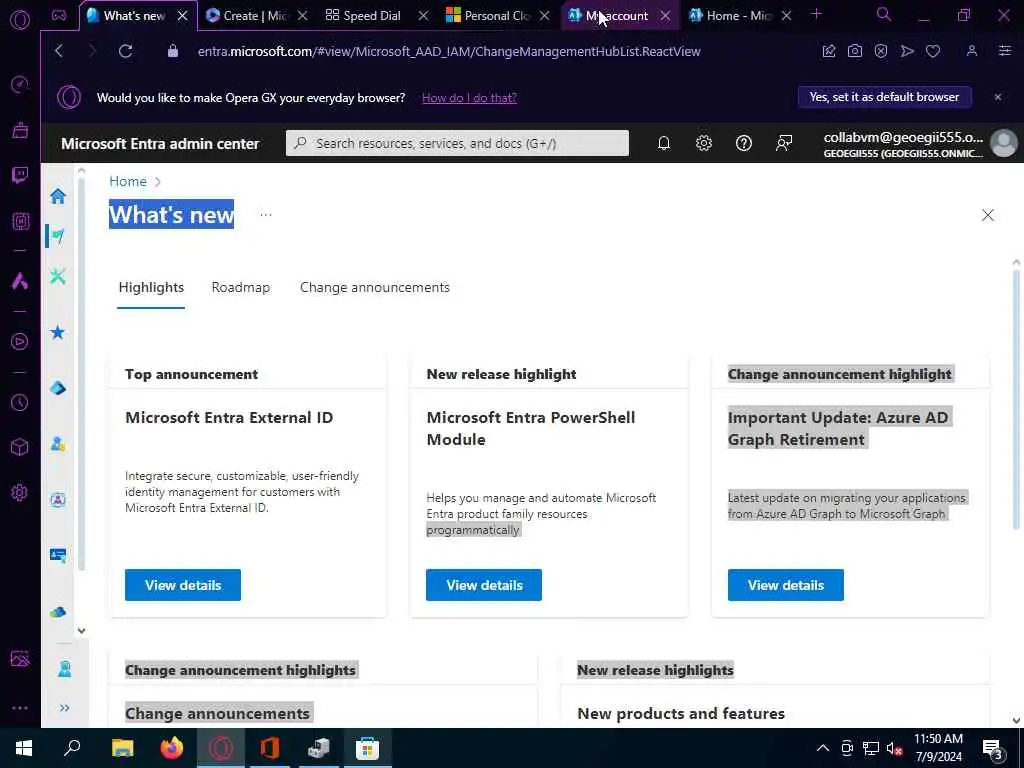Screen dimensions: 1024x768
Task: View details for Entra PowerShell Module
Action: [x=484, y=585]
